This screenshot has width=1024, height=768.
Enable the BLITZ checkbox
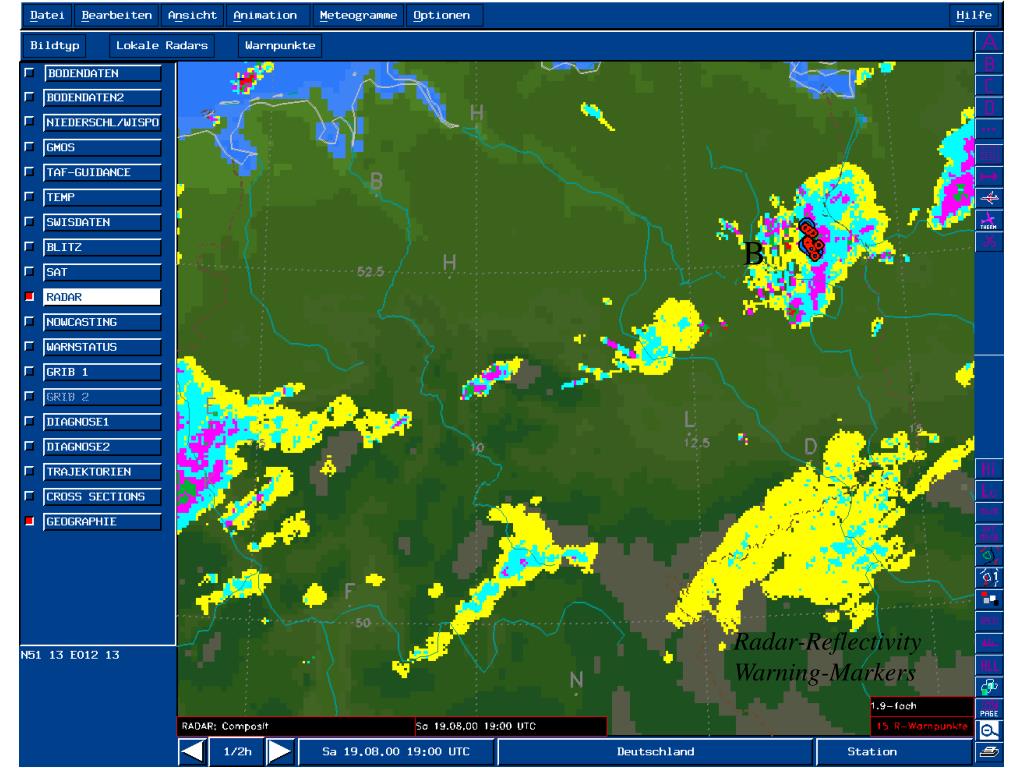point(29,247)
